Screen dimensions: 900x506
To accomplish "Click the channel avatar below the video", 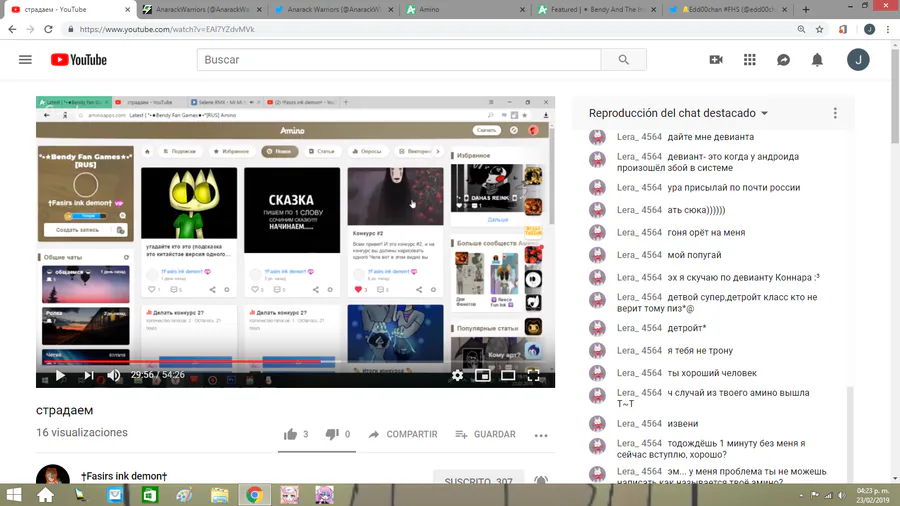I will pos(53,475).
